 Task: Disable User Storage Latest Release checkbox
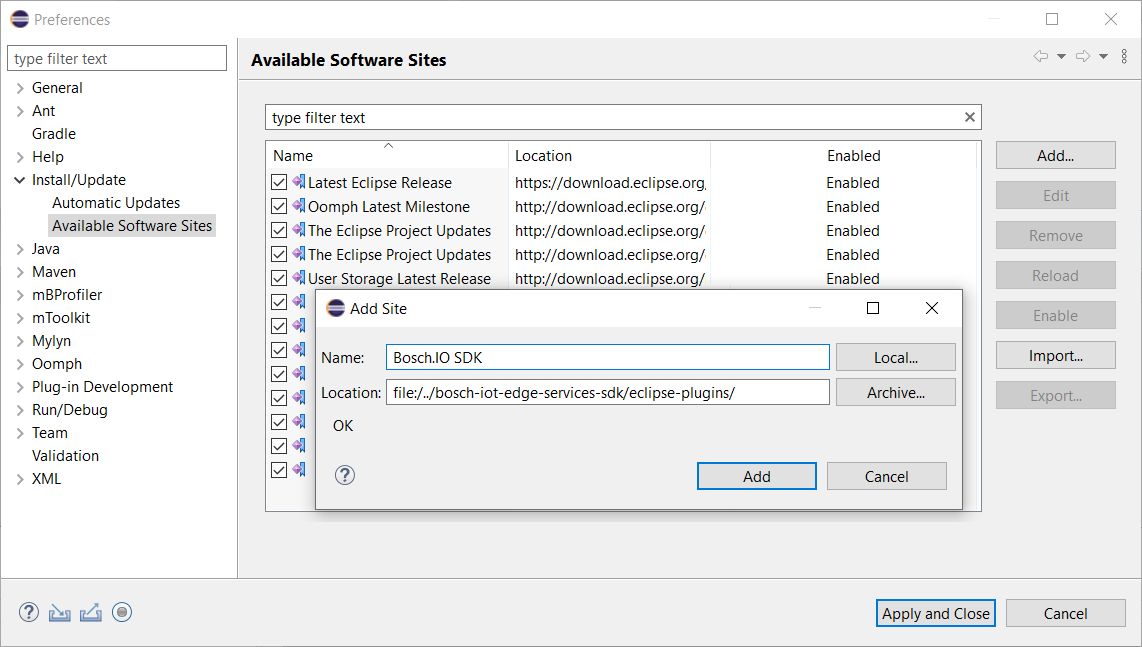(x=279, y=279)
